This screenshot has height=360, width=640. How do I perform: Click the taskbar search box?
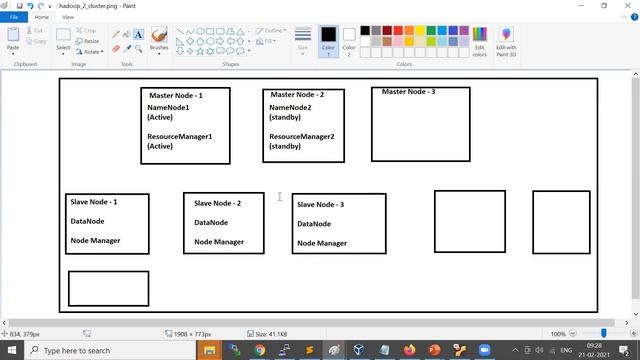[x=110, y=350]
